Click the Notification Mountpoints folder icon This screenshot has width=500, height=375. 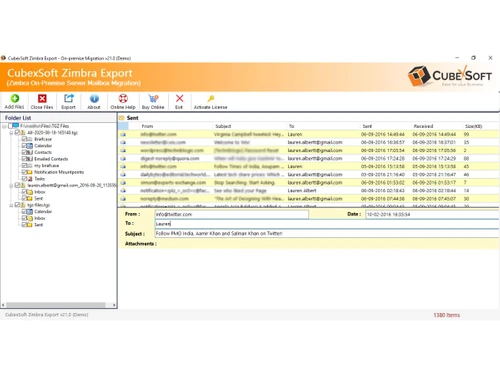click(30, 172)
